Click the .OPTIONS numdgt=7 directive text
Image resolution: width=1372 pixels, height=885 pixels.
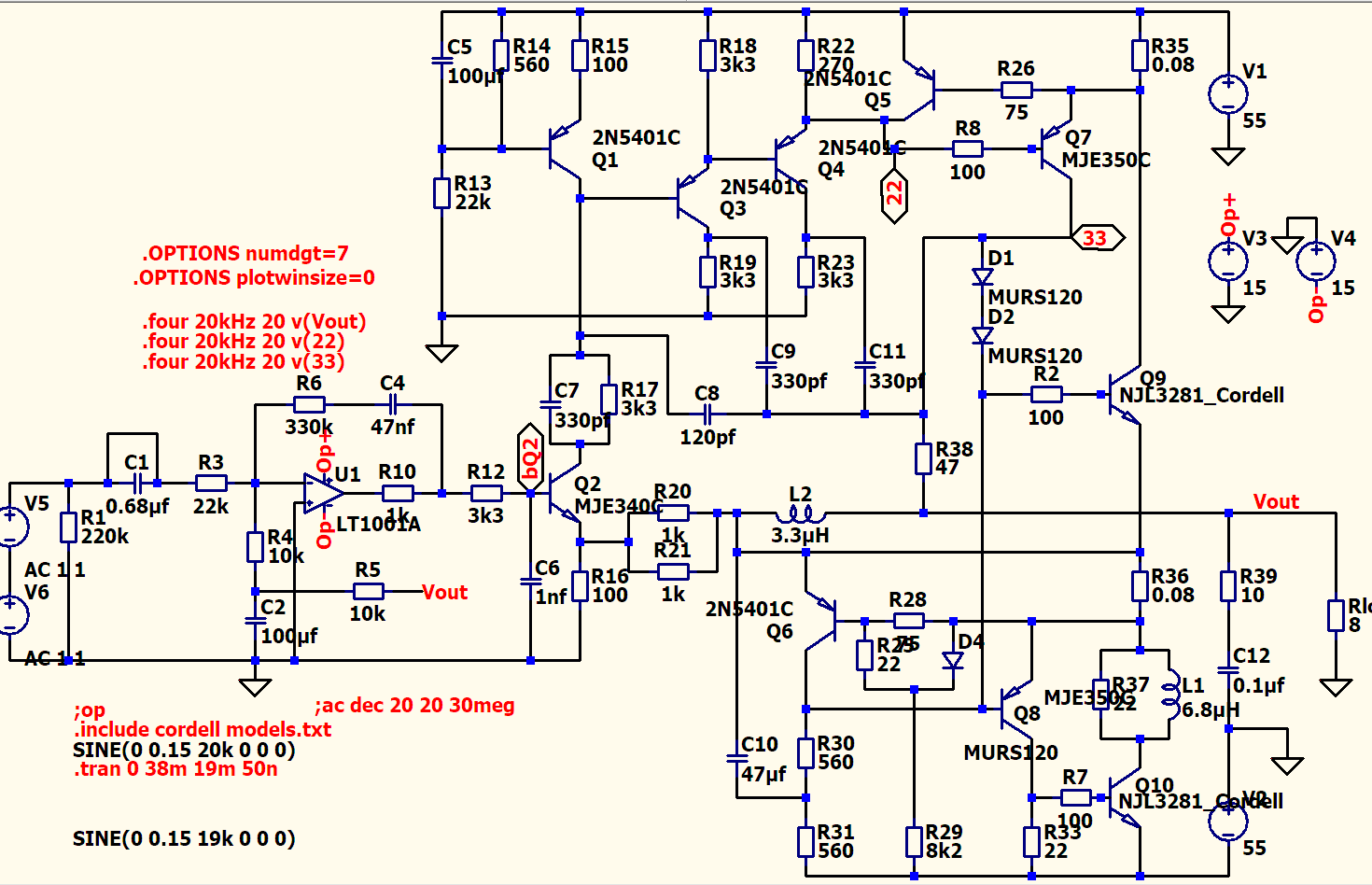click(245, 253)
